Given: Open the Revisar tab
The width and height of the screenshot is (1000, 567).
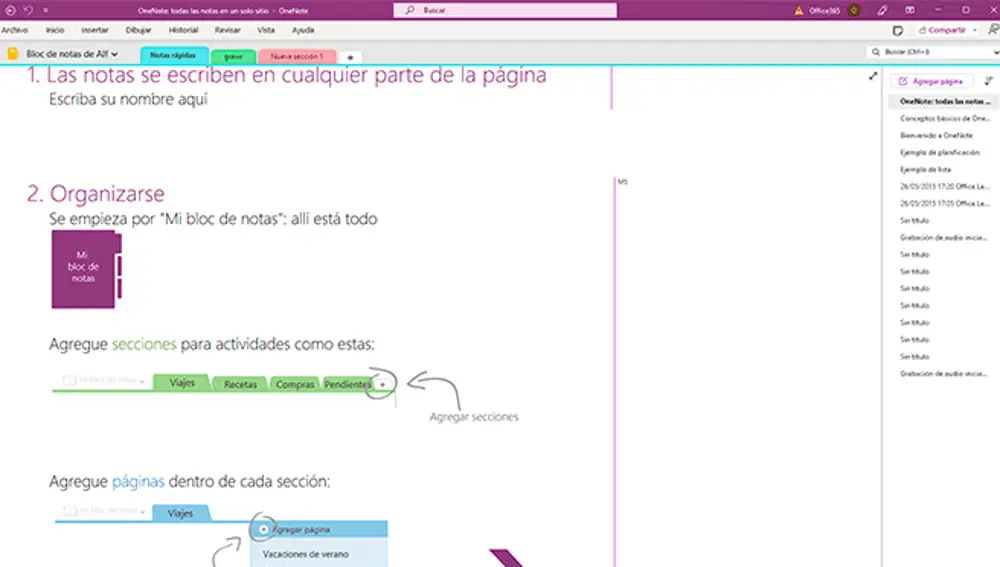Looking at the screenshot, I should (x=228, y=30).
